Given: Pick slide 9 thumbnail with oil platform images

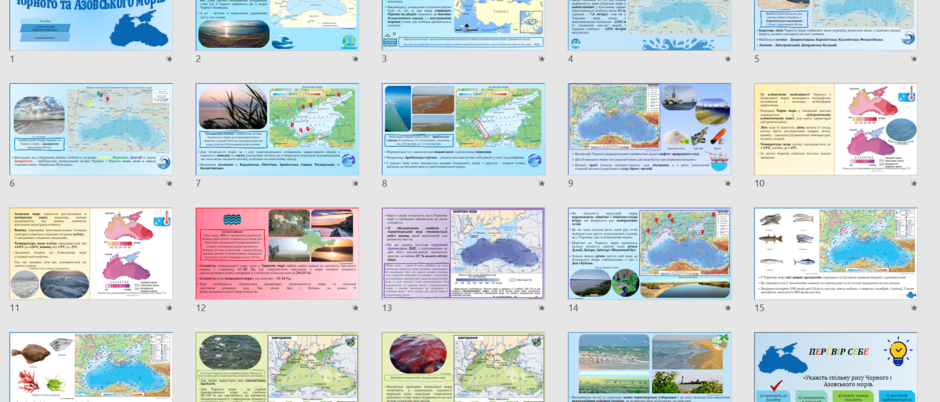Looking at the screenshot, I should pos(650,129).
